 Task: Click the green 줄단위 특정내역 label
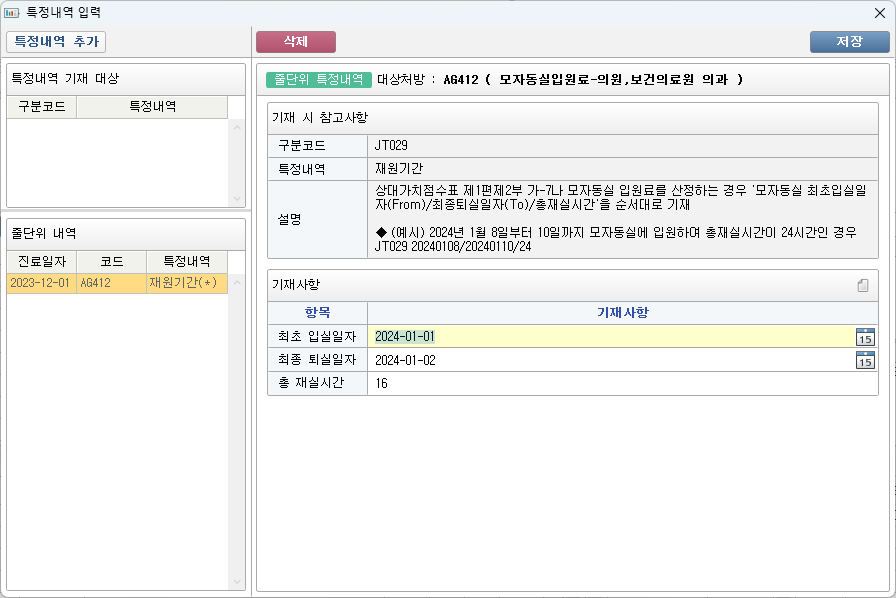click(318, 80)
